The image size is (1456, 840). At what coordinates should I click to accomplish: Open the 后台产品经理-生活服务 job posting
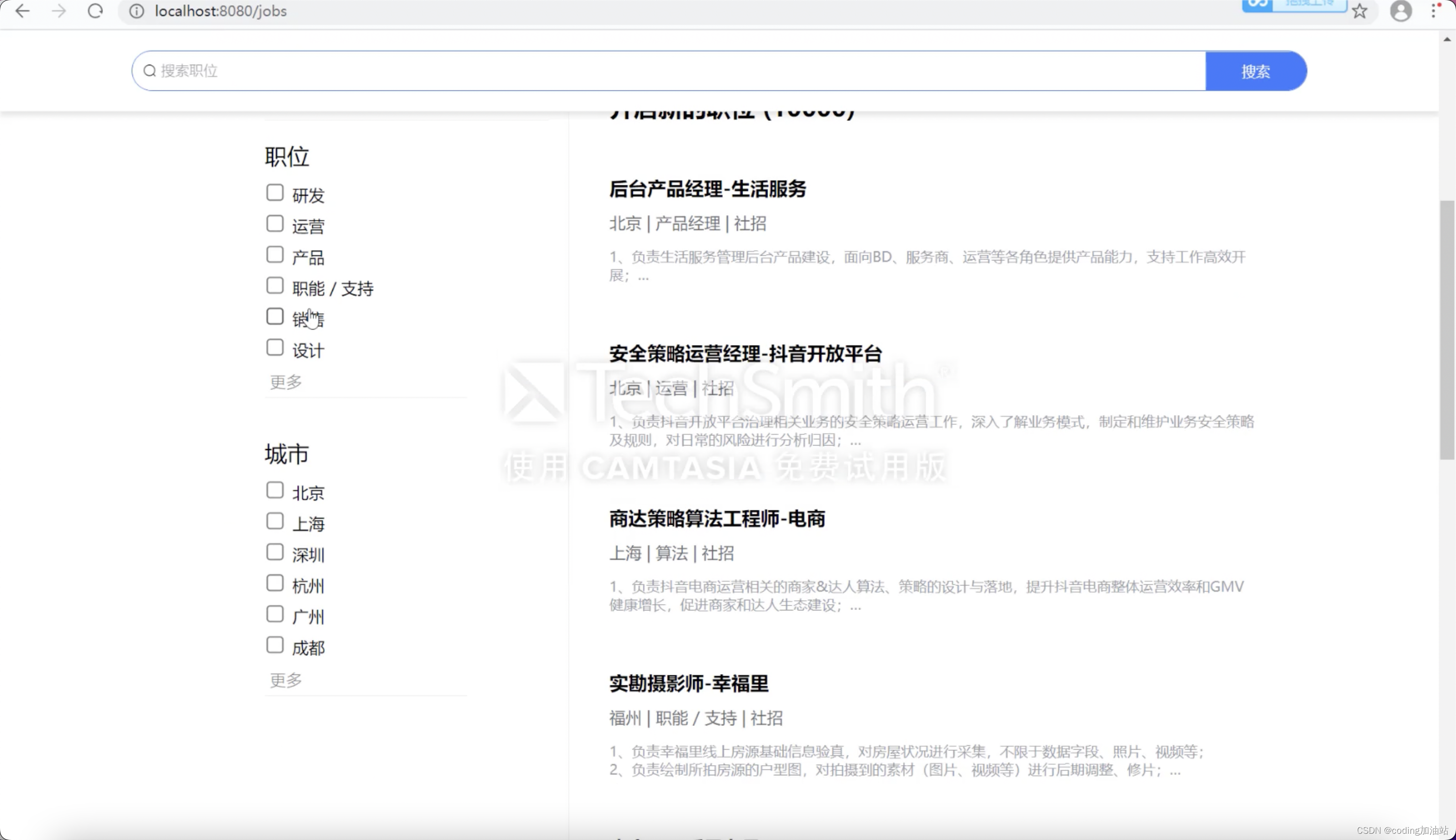tap(707, 188)
